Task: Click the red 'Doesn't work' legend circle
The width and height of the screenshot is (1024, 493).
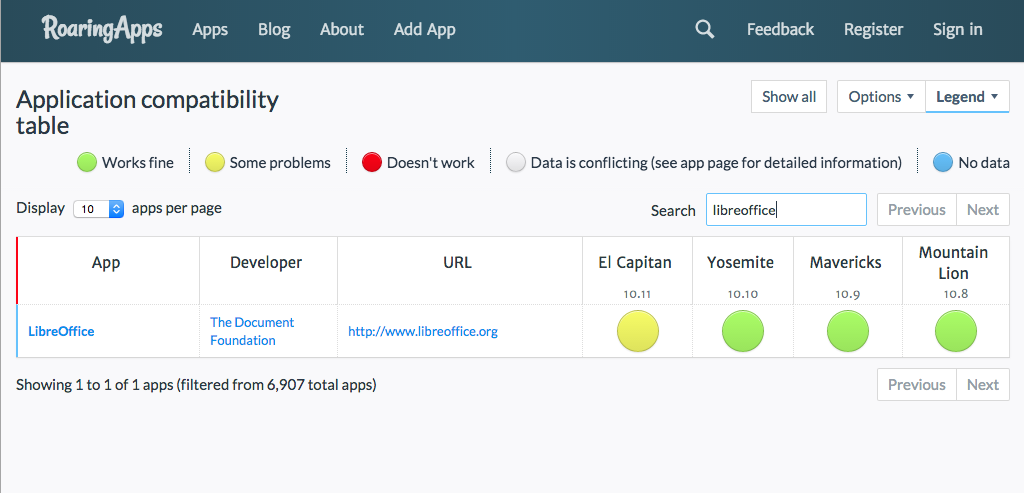Action: (x=372, y=163)
